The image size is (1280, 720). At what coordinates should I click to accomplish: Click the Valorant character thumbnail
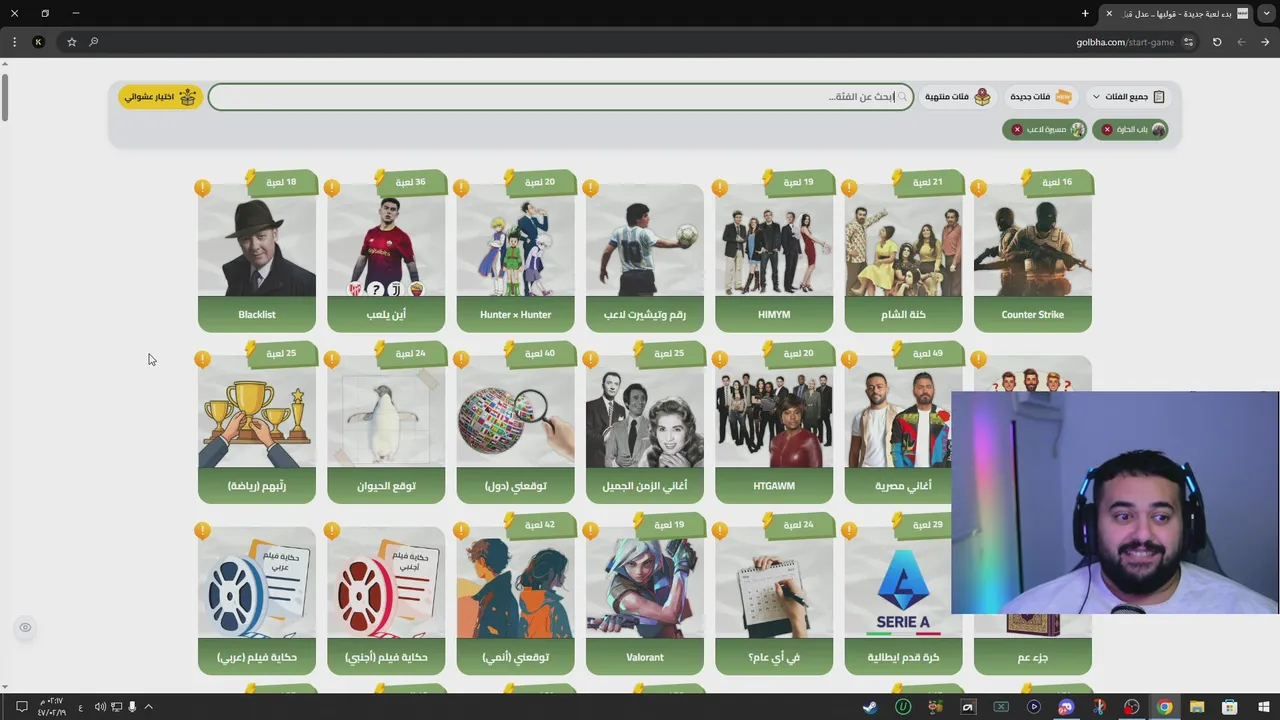coord(645,589)
